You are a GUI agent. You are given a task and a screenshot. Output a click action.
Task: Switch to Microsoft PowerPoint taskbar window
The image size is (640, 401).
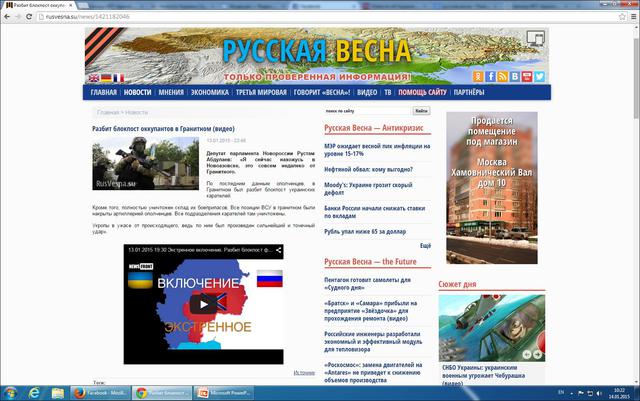click(223, 393)
